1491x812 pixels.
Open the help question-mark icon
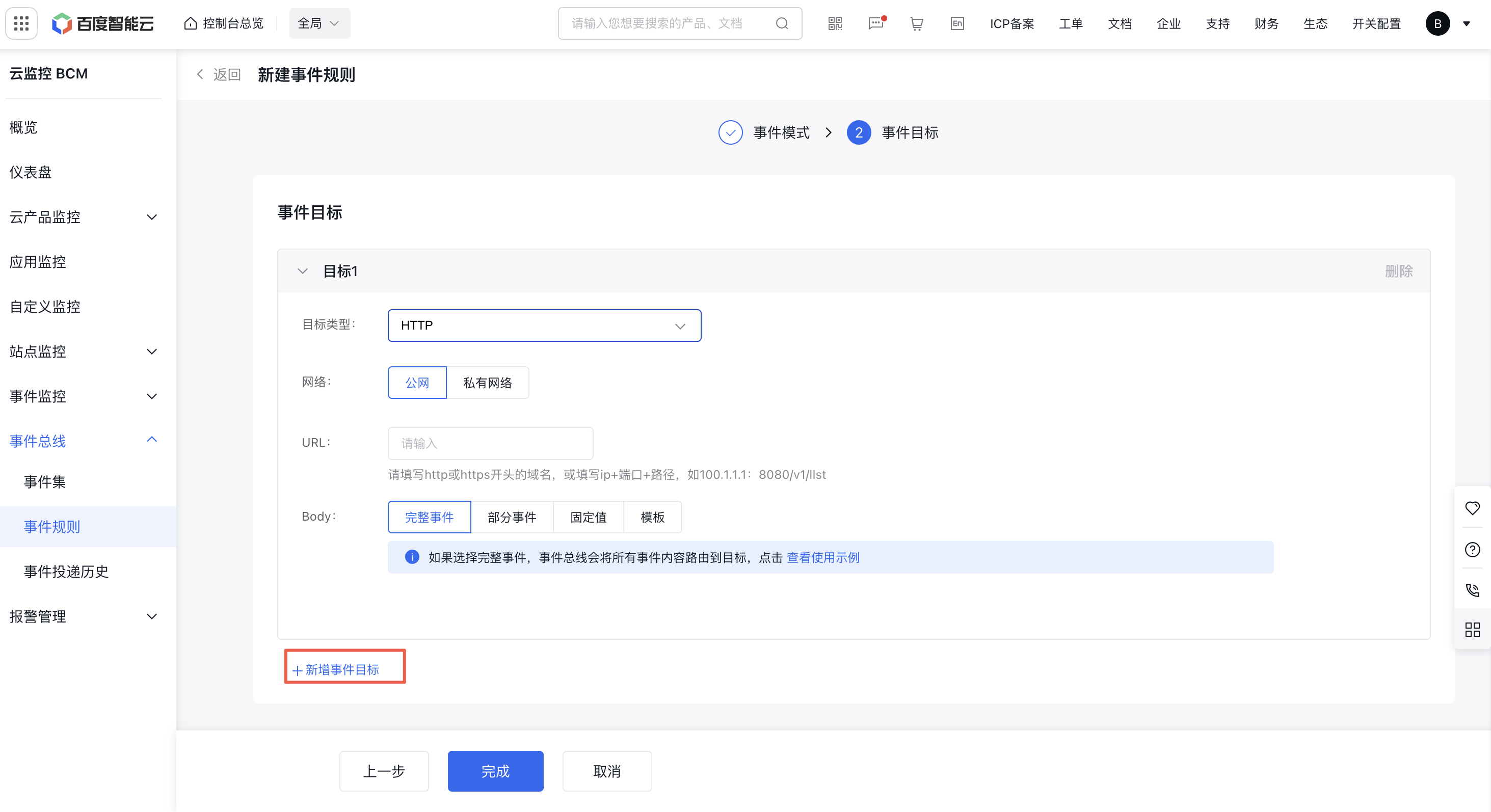click(1473, 549)
